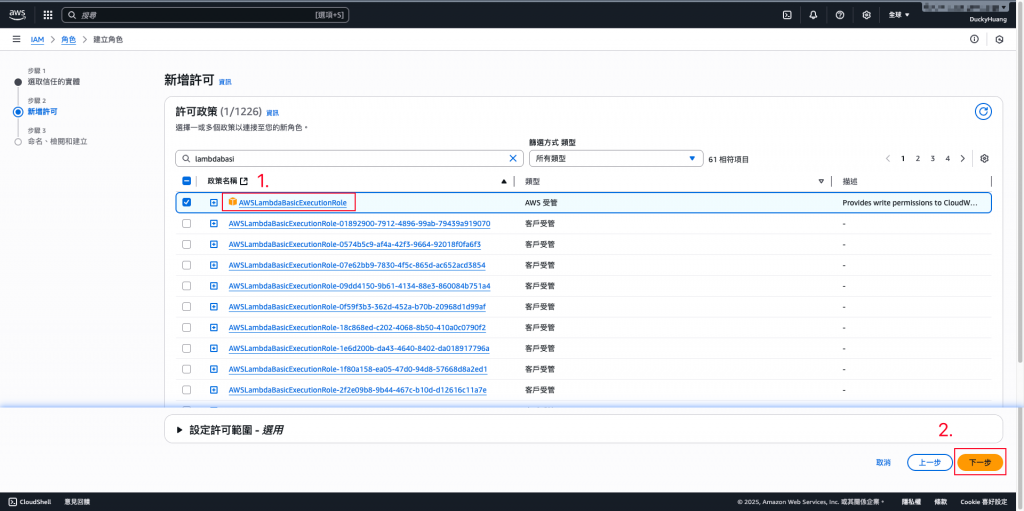Clear the lambdabasi search text

coord(513,158)
